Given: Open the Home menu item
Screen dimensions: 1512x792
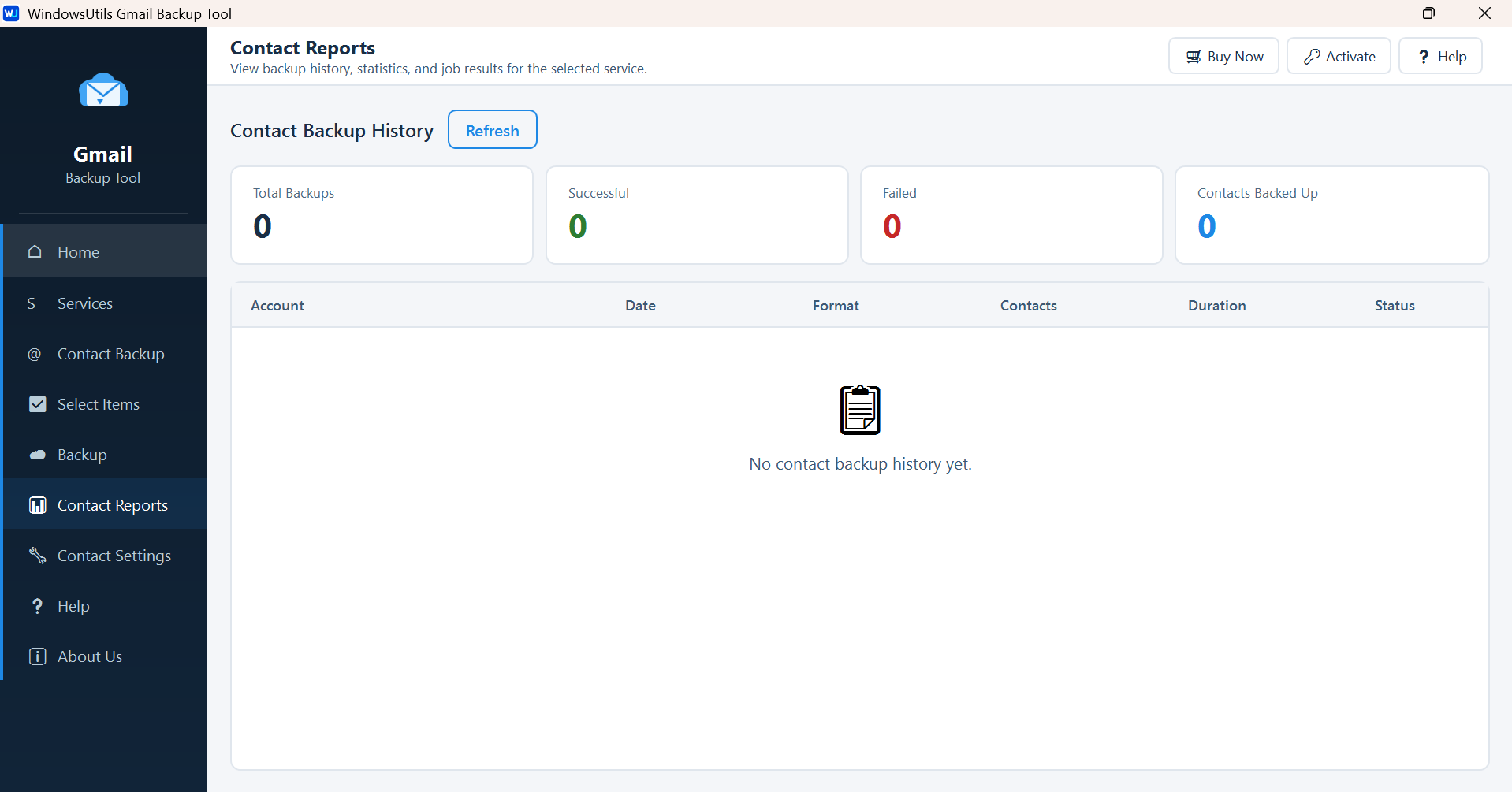Looking at the screenshot, I should click(x=105, y=251).
